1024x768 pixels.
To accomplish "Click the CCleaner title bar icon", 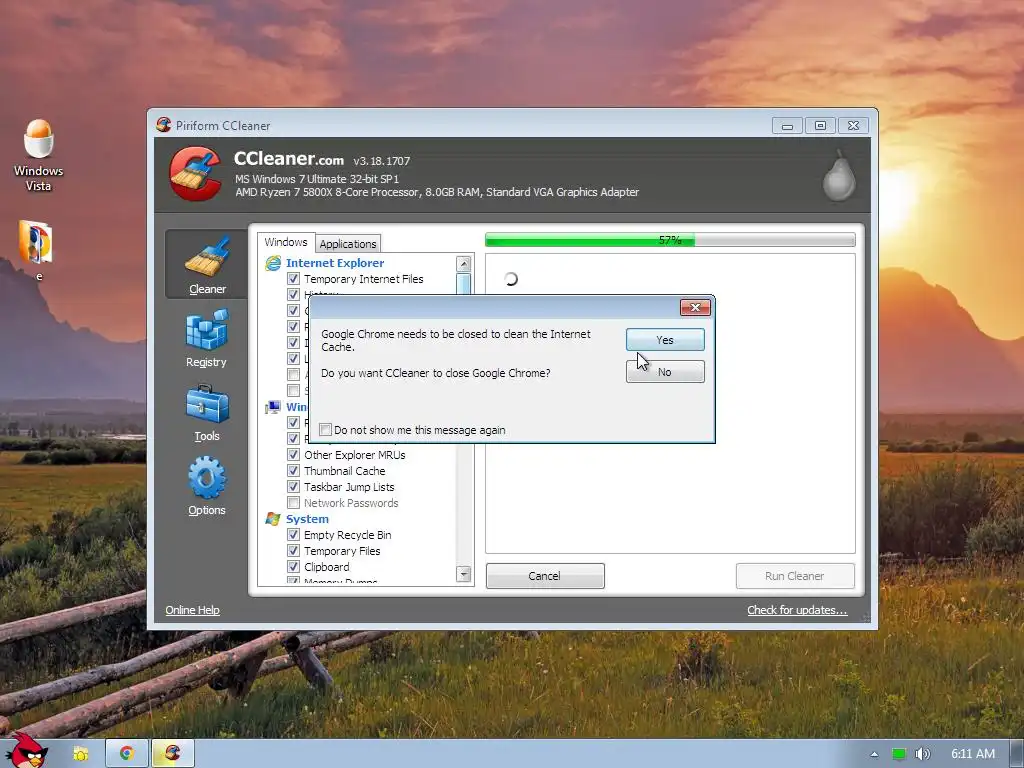I will (x=163, y=125).
